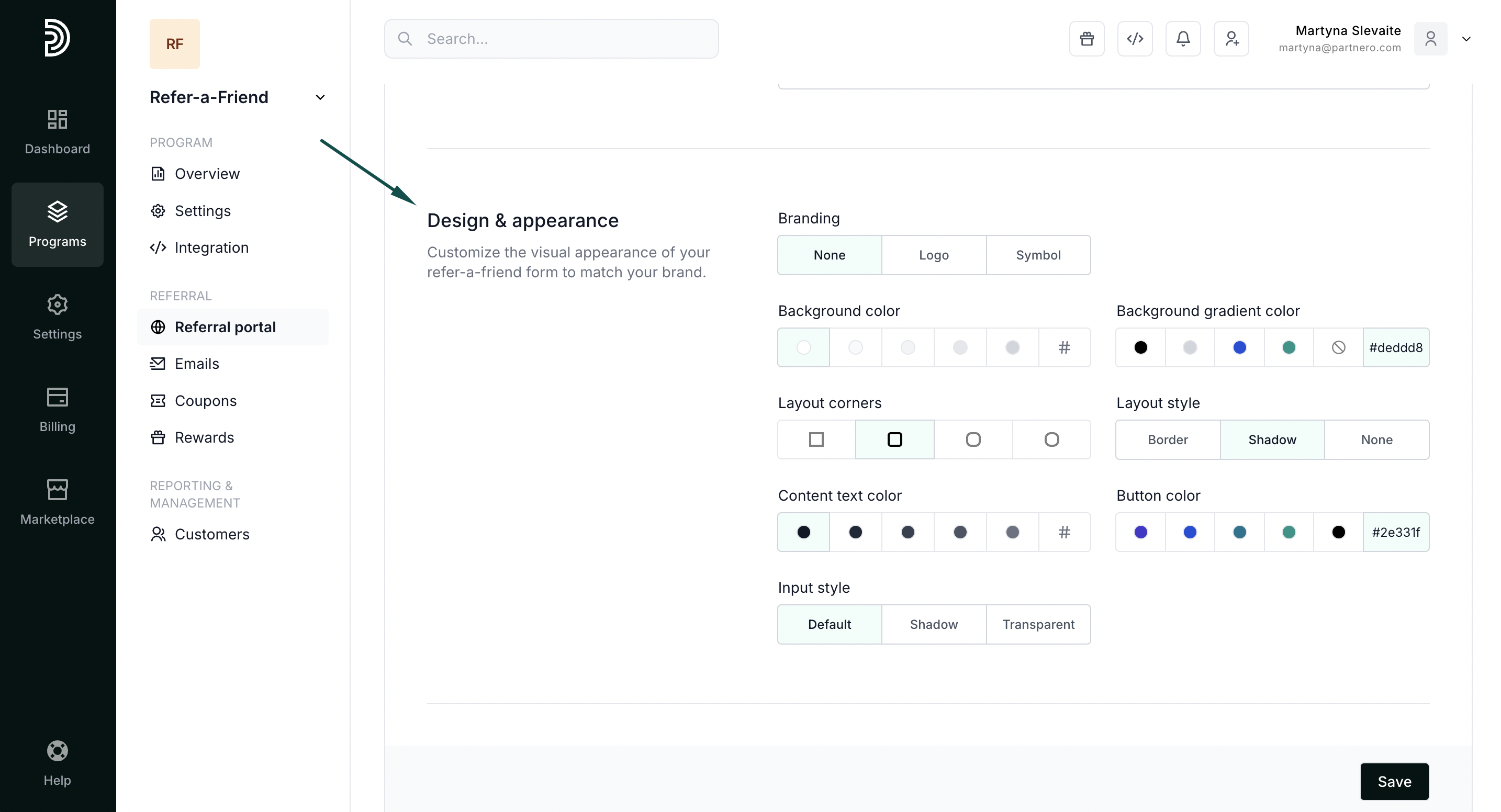Select the Logo branding option
Screen dimensions: 1501x812
pos(934,255)
